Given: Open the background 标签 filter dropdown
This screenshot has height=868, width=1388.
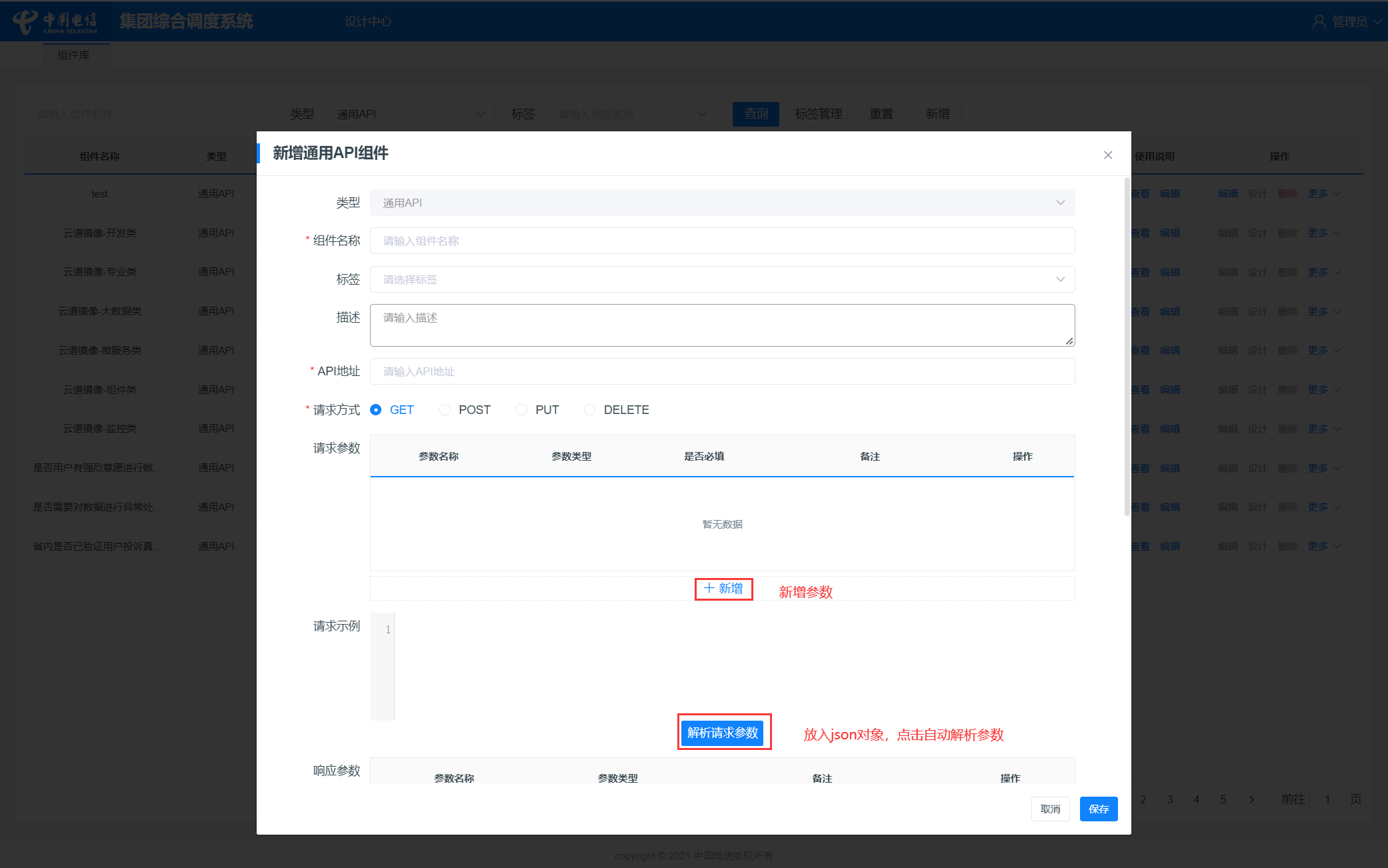Looking at the screenshot, I should [x=631, y=114].
